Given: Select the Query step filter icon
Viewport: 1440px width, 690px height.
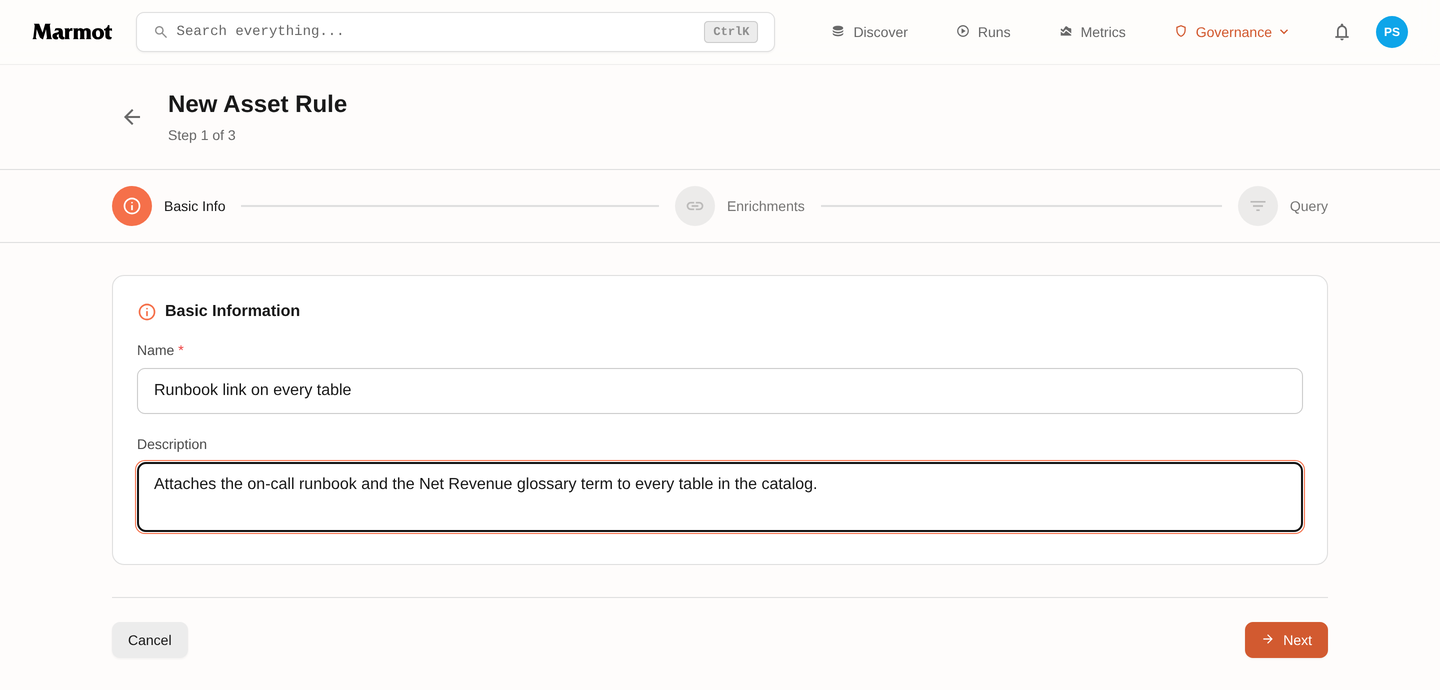Looking at the screenshot, I should point(1258,206).
